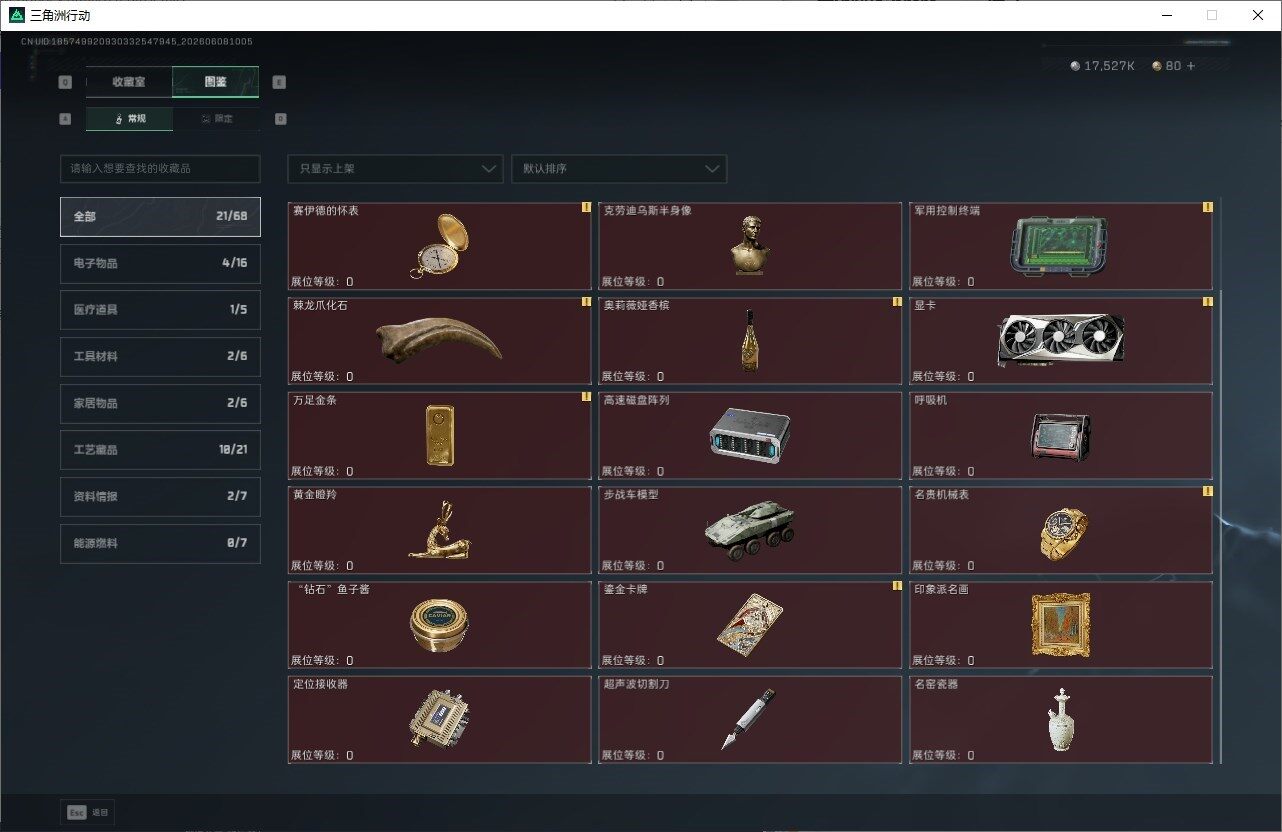Viewport: 1282px width, 832px height.
Task: Click the E key hint beside 图鉴
Action: 279,82
